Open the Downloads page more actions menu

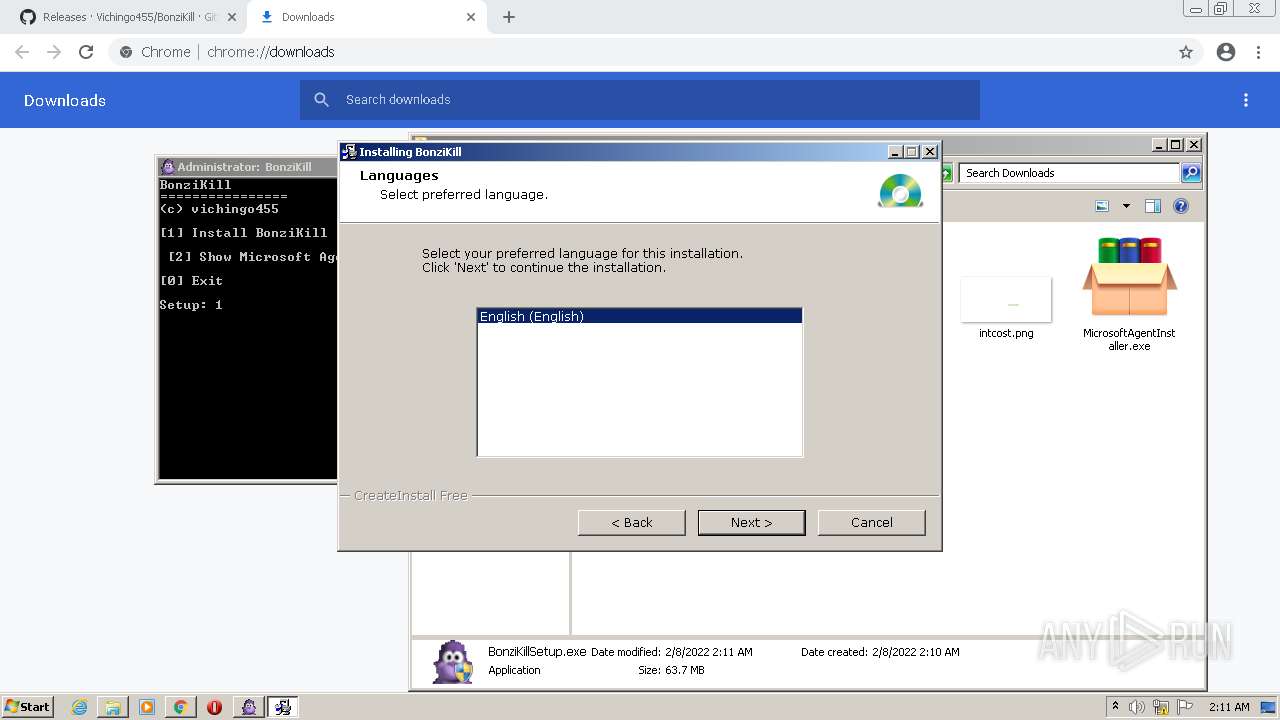tap(1246, 100)
